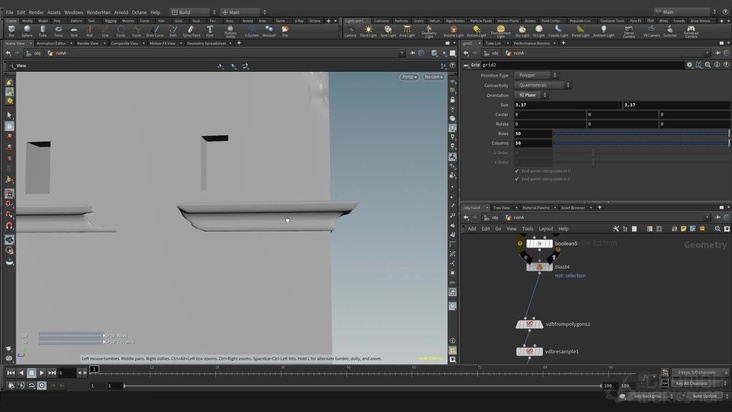This screenshot has width=732, height=412.
Task: Open the Connectivity dropdown
Action: click(542, 85)
